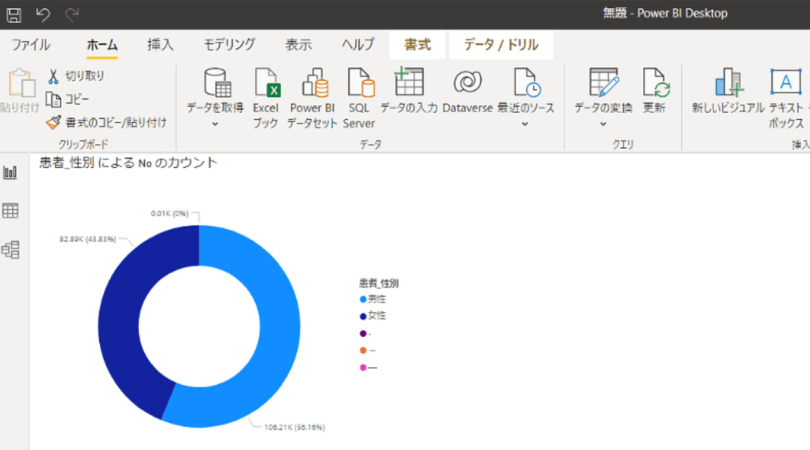Viewport: 810px width, 450px height.
Task: Open the ファイル menu tab
Action: 31,45
